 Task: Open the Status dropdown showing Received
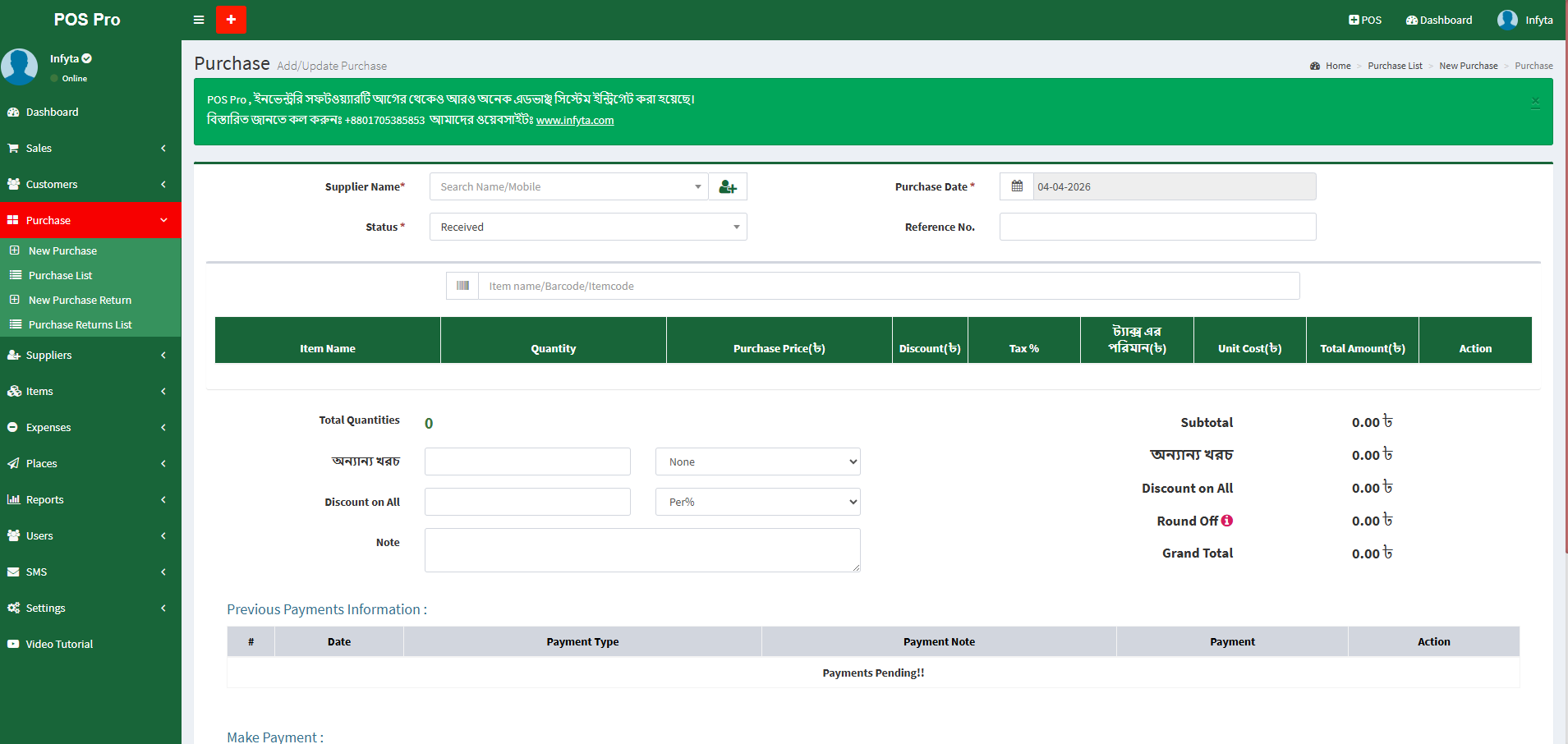[588, 227]
